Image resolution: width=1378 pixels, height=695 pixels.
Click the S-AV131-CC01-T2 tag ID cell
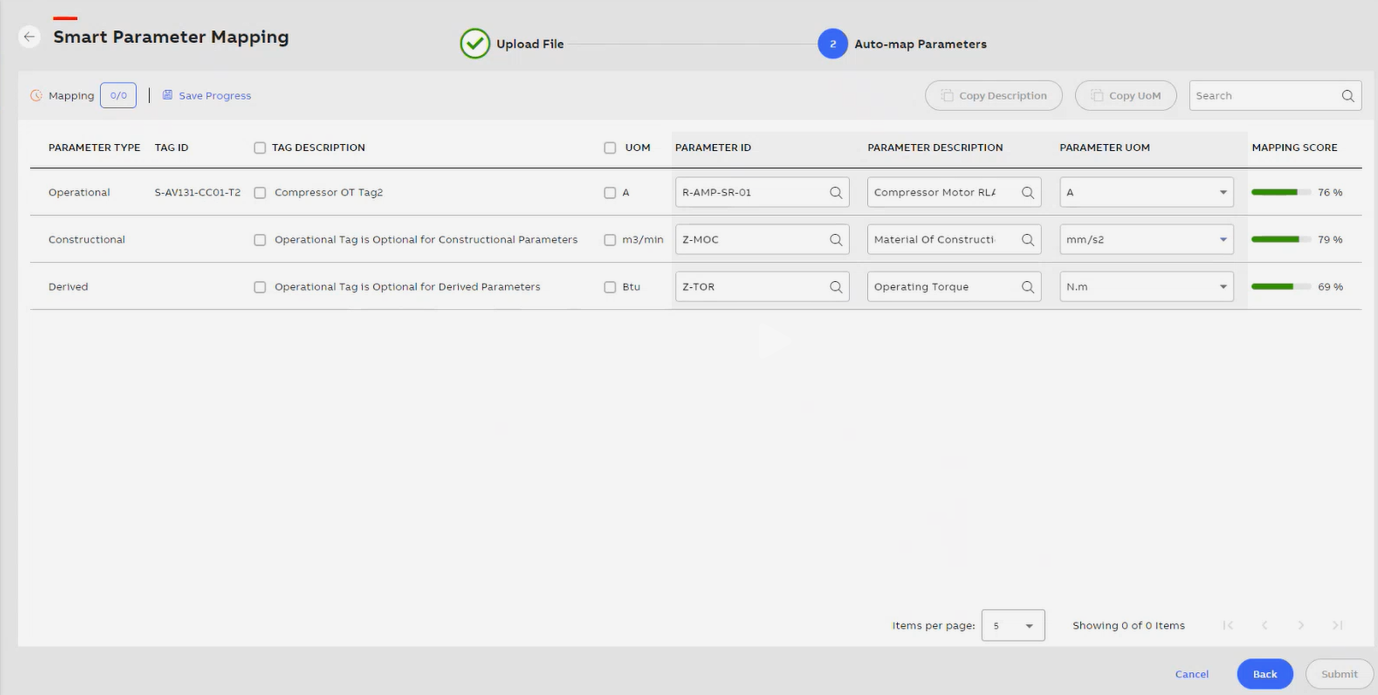198,192
